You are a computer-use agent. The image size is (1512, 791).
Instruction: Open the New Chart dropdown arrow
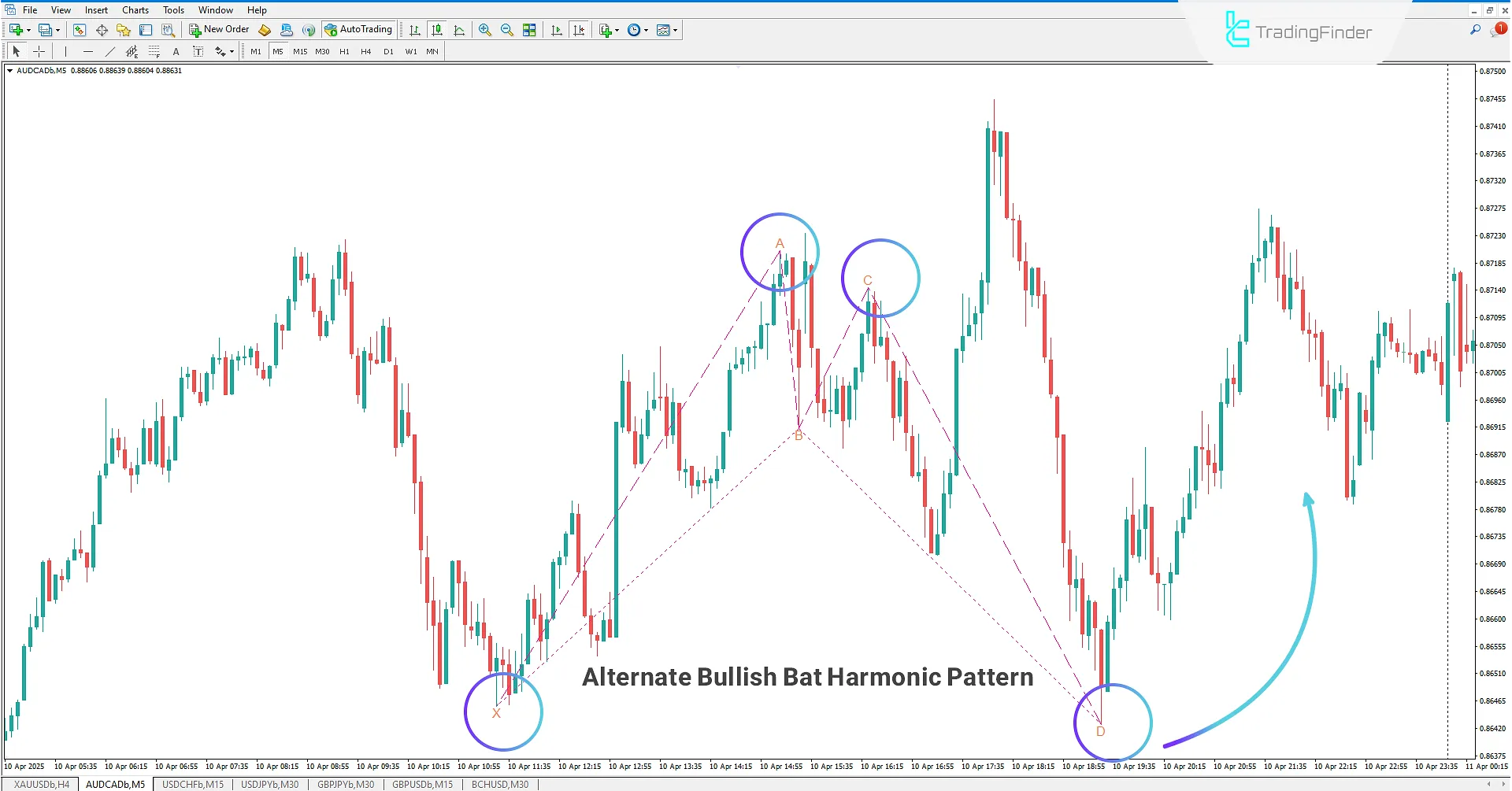point(28,29)
